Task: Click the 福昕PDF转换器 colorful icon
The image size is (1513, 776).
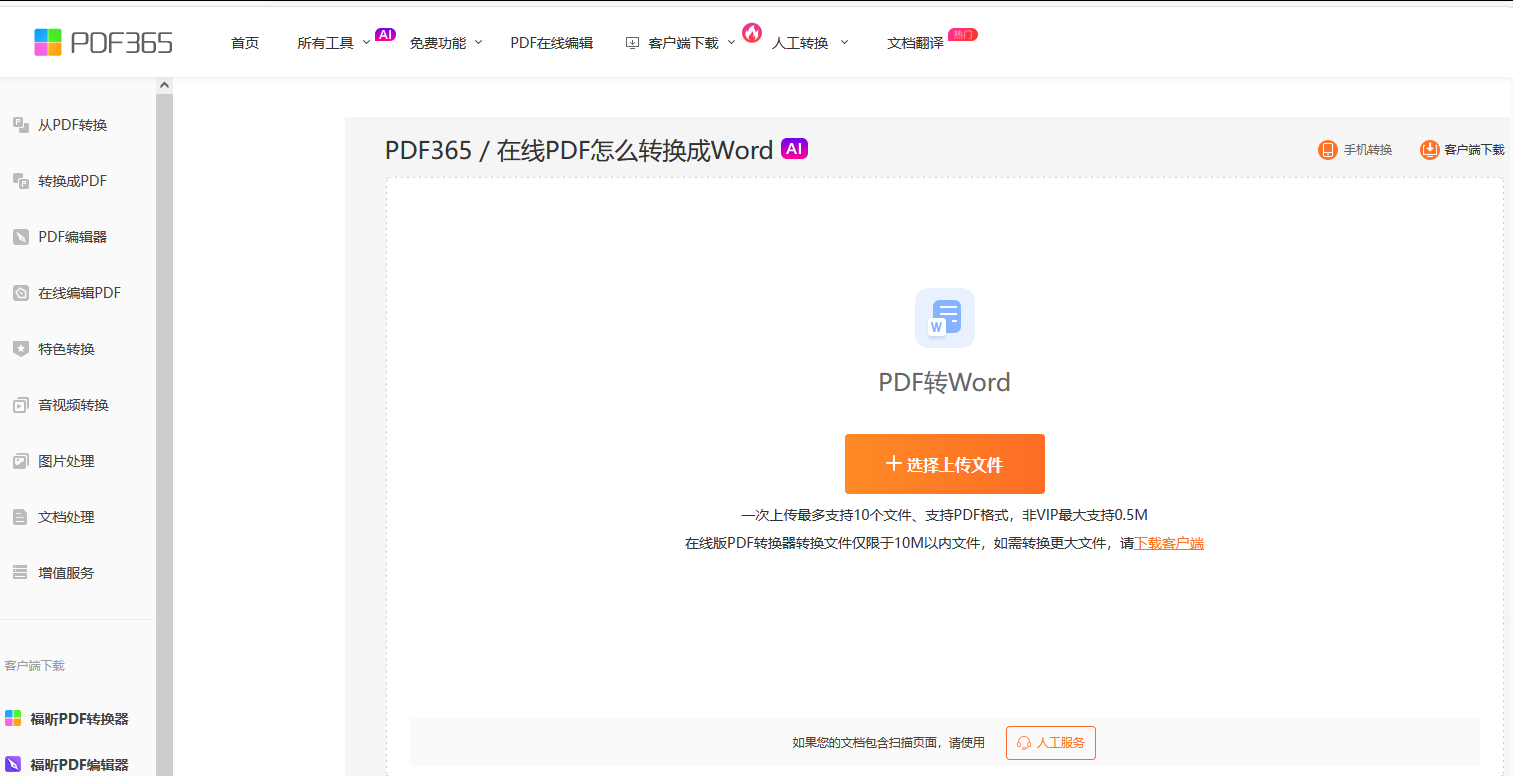Action: tap(13, 718)
